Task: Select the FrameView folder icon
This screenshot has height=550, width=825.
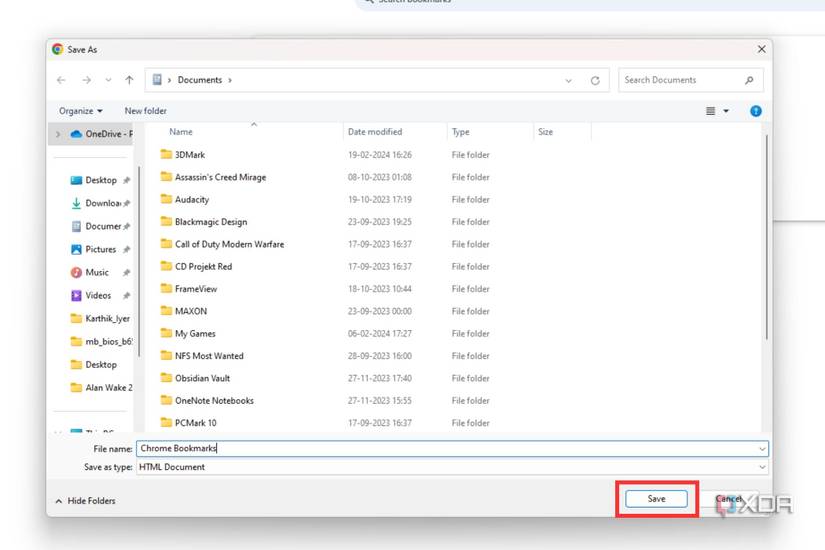Action: pos(166,288)
